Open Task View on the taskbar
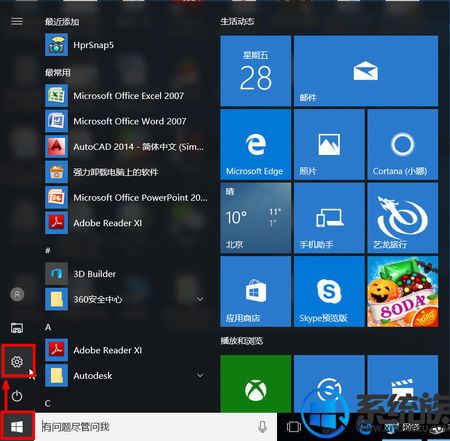Image resolution: width=450 pixels, height=441 pixels. click(294, 426)
